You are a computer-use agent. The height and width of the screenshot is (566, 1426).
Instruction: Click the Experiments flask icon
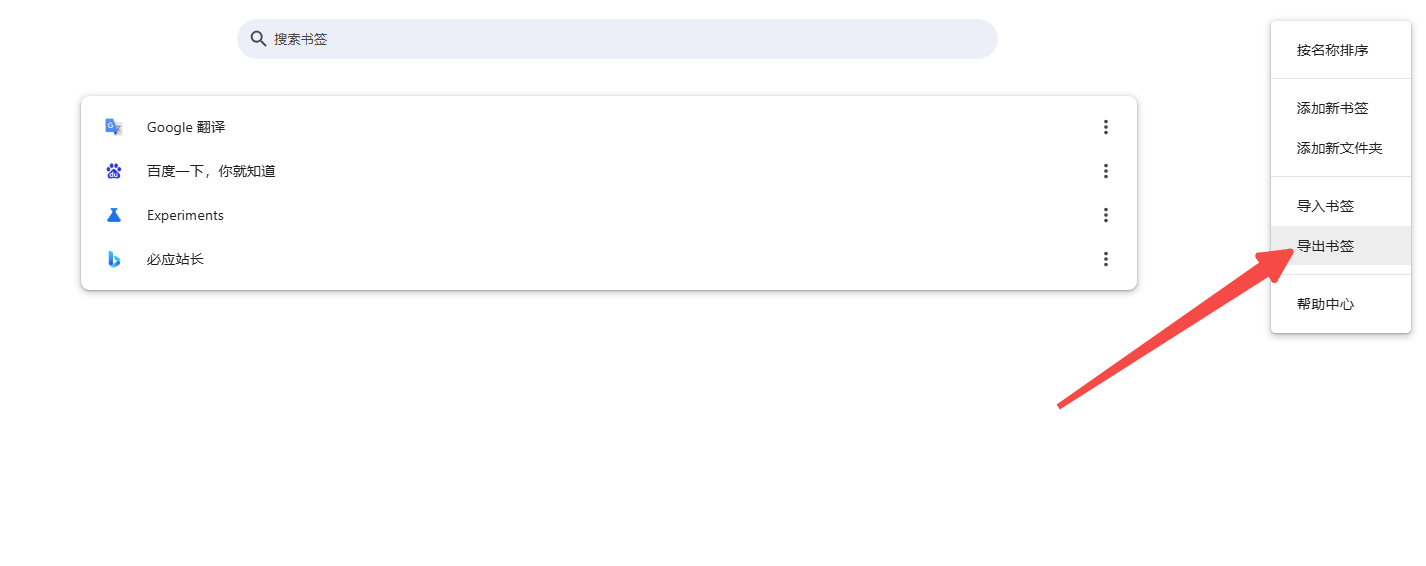(x=114, y=215)
